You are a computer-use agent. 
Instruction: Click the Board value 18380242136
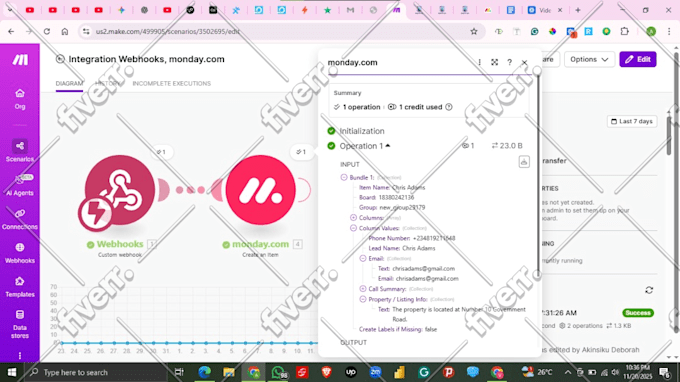[x=396, y=197]
